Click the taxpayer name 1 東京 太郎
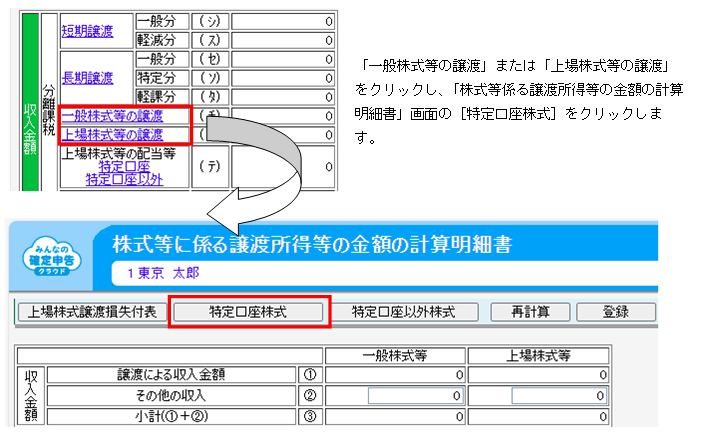The height and width of the screenshot is (438, 719). pyautogui.click(x=163, y=273)
